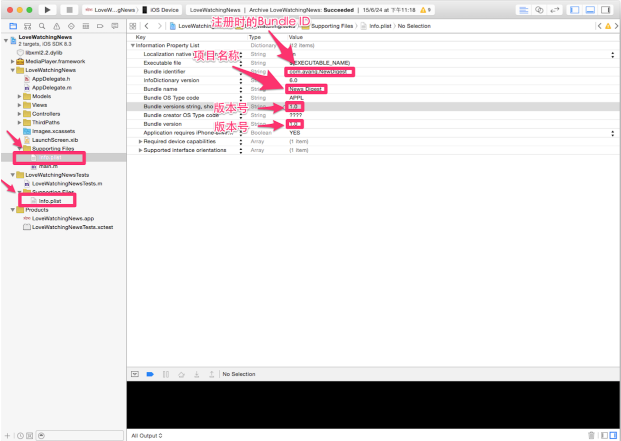
Task: Collapse the Information Property List row
Action: pos(133,46)
